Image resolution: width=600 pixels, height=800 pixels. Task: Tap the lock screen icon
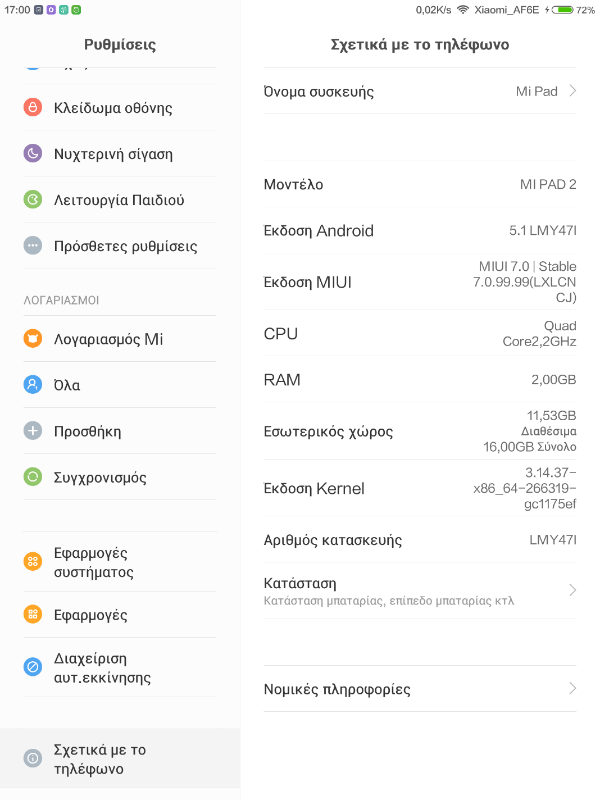33,108
